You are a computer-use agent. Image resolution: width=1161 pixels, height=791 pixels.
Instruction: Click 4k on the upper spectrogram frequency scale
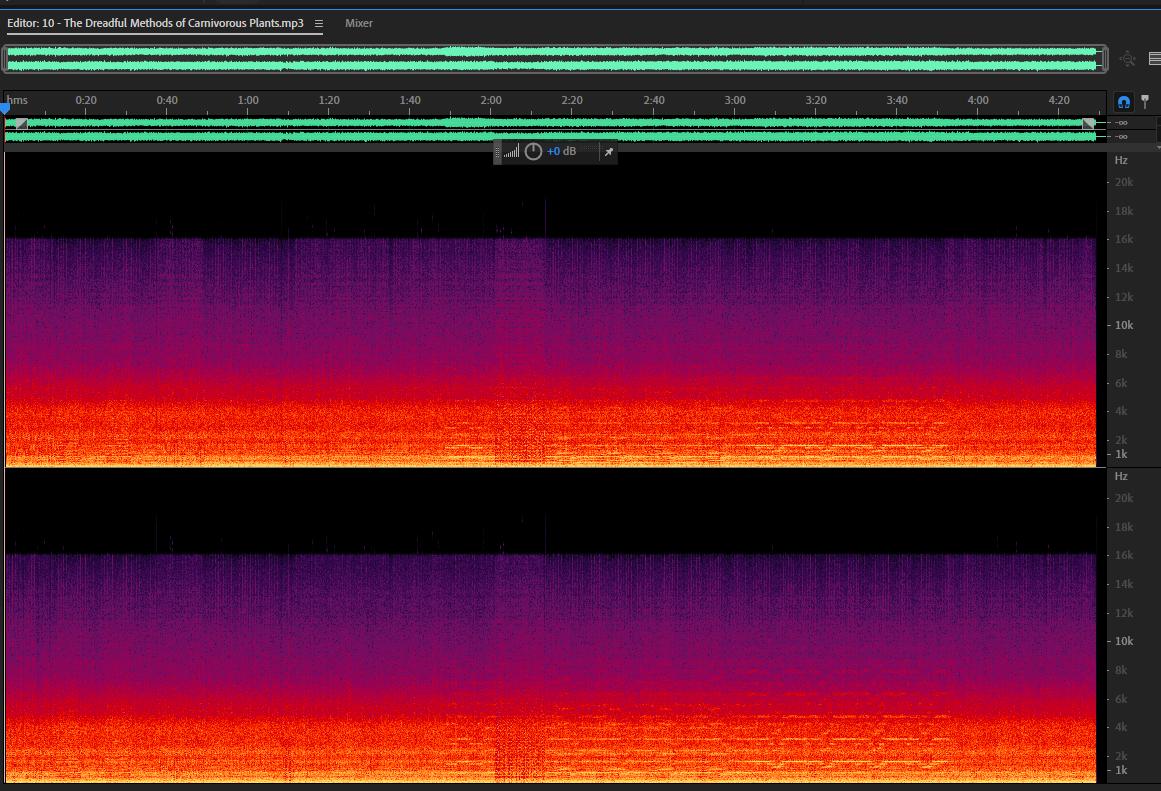1122,411
